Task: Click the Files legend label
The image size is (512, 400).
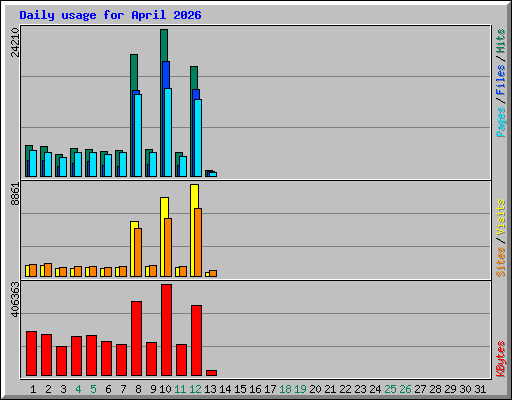Action: (x=501, y=80)
